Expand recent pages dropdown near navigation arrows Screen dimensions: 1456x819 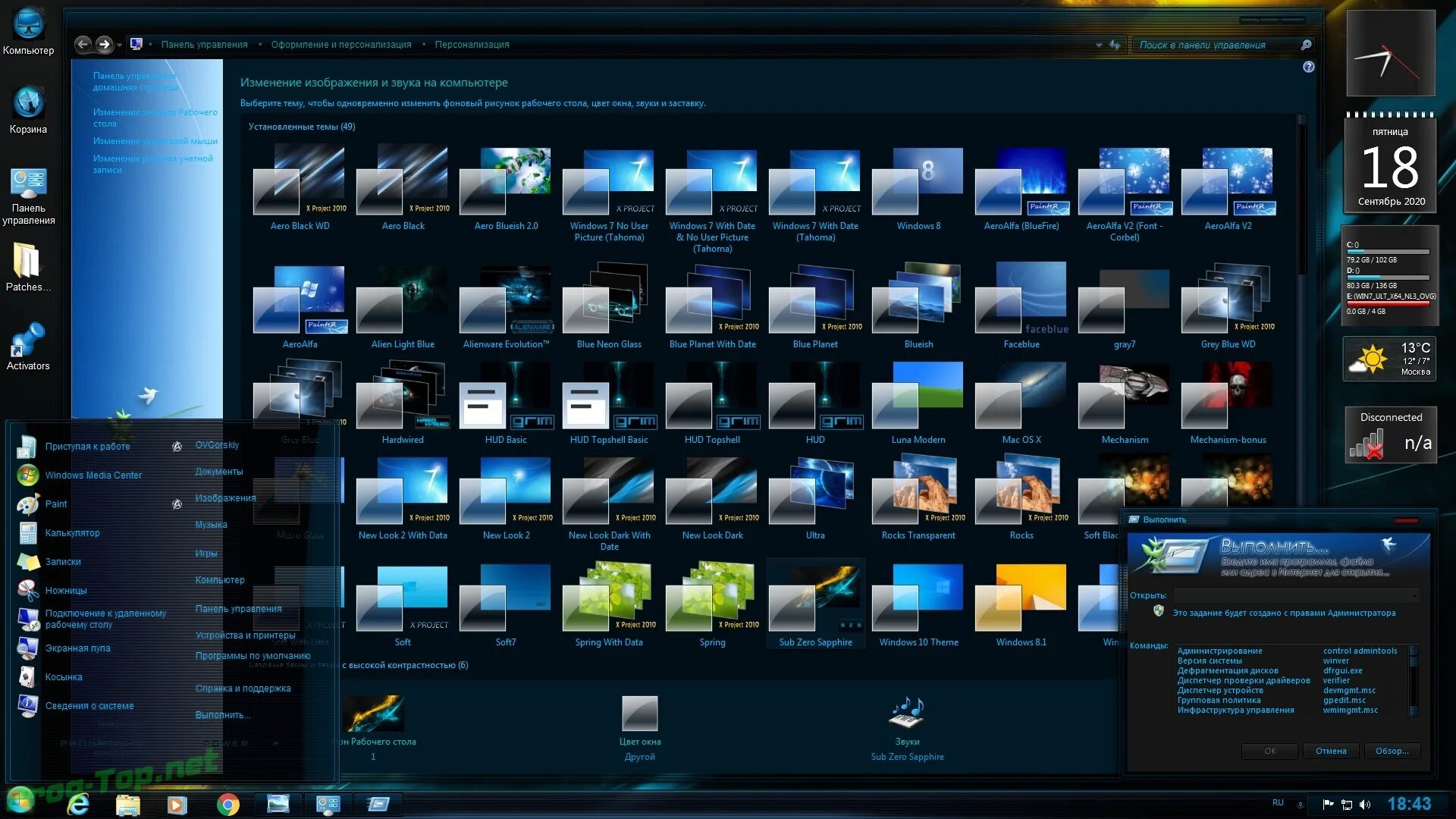coord(119,45)
